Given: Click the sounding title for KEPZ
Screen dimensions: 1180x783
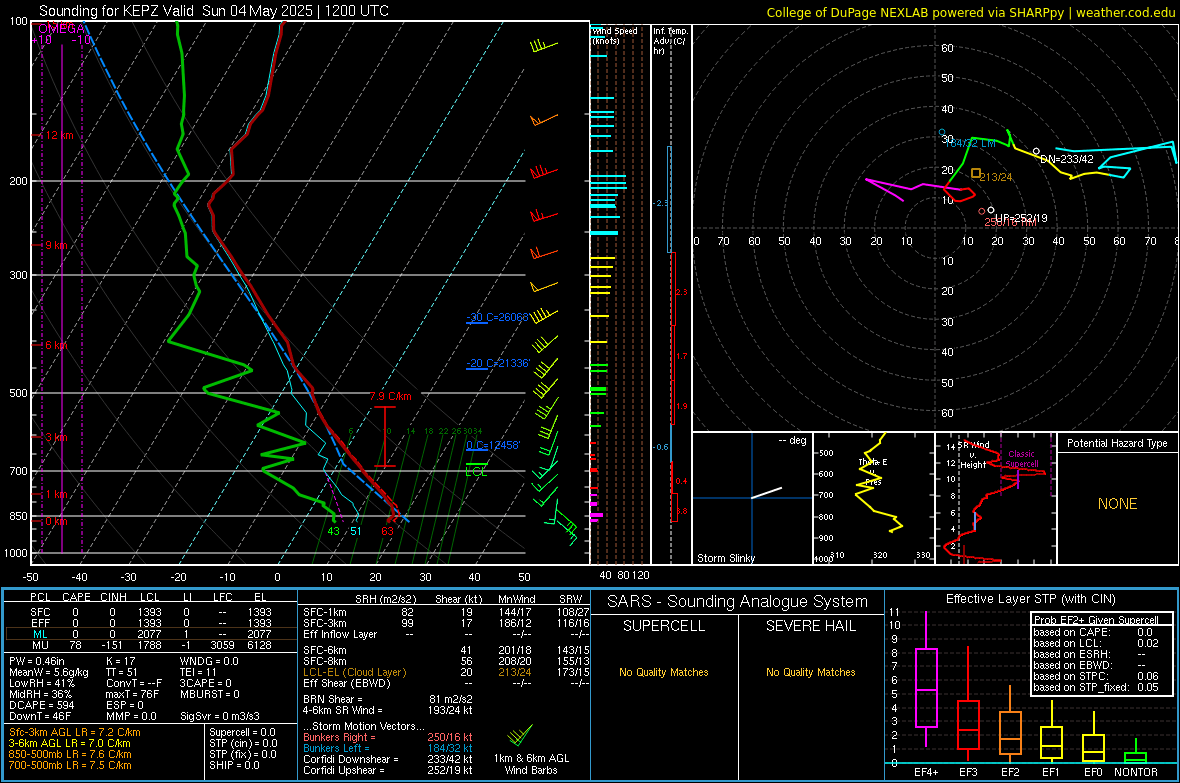Looking at the screenshot, I should (x=214, y=11).
